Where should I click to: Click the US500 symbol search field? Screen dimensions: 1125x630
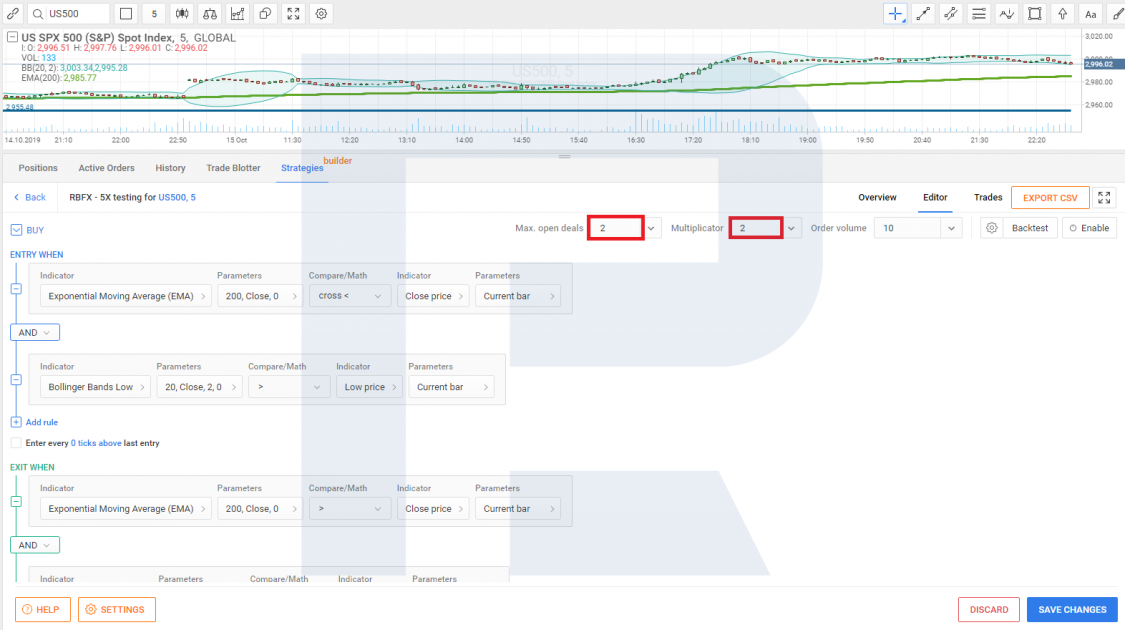[x=76, y=14]
